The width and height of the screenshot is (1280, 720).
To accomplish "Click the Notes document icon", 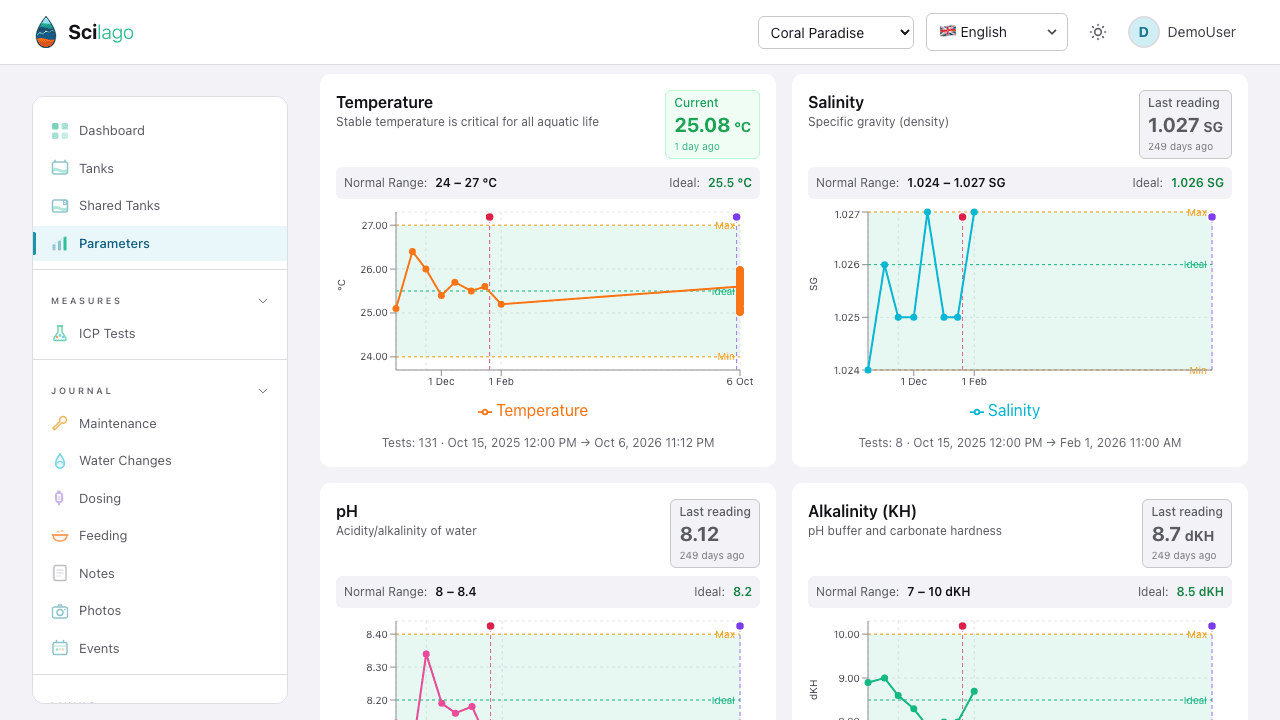I will 60,574.
